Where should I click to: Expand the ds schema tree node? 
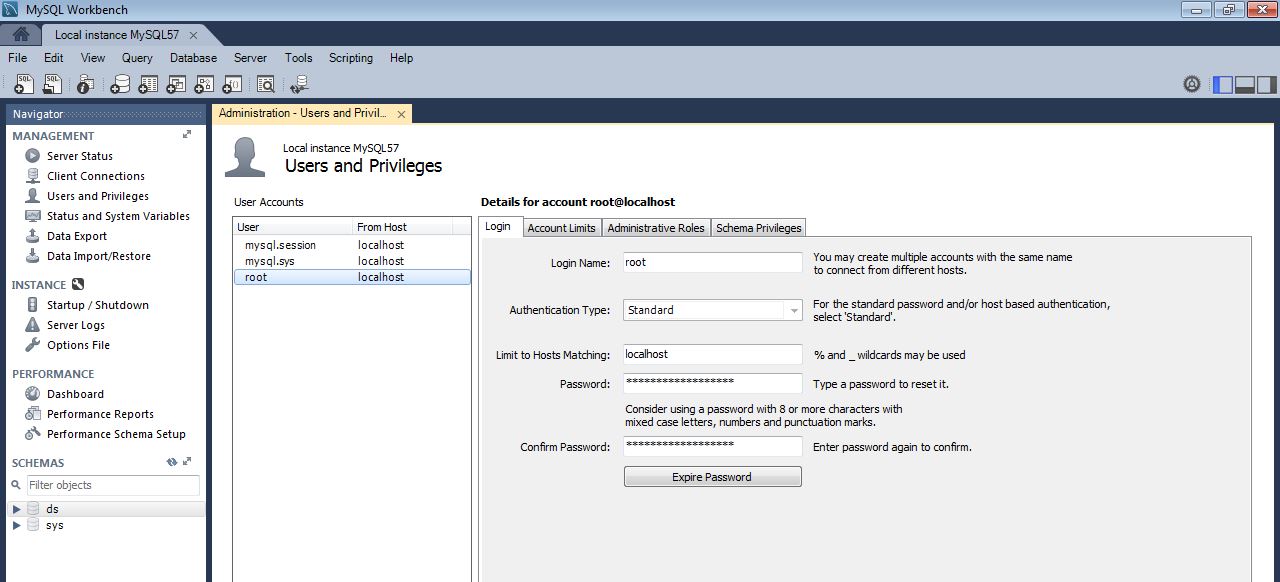pyautogui.click(x=16, y=509)
